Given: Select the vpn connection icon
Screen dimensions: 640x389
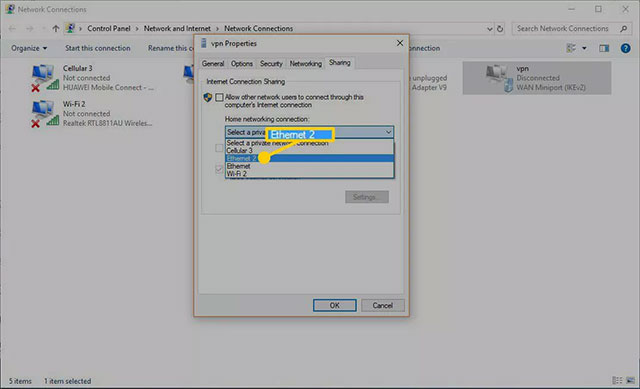Looking at the screenshot, I should pyautogui.click(x=499, y=78).
